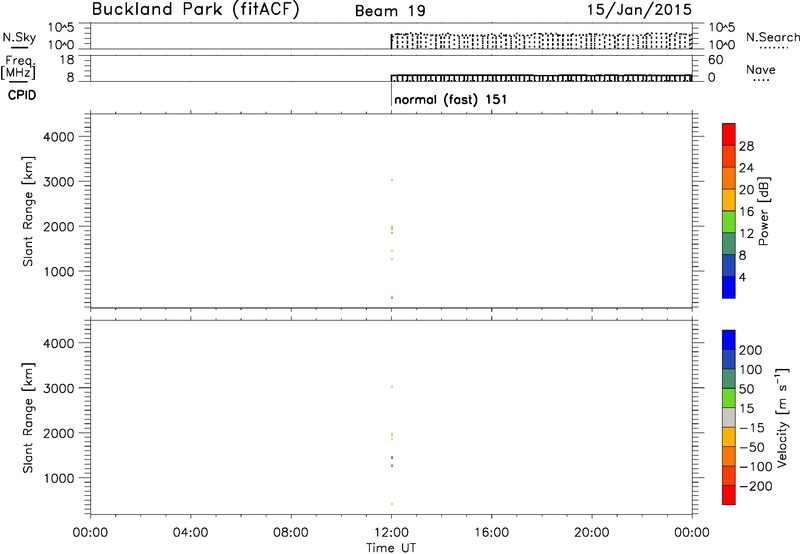Image resolution: width=800 pixels, height=554 pixels.
Task: Select the red power data point near 400 km
Action: click(392, 297)
